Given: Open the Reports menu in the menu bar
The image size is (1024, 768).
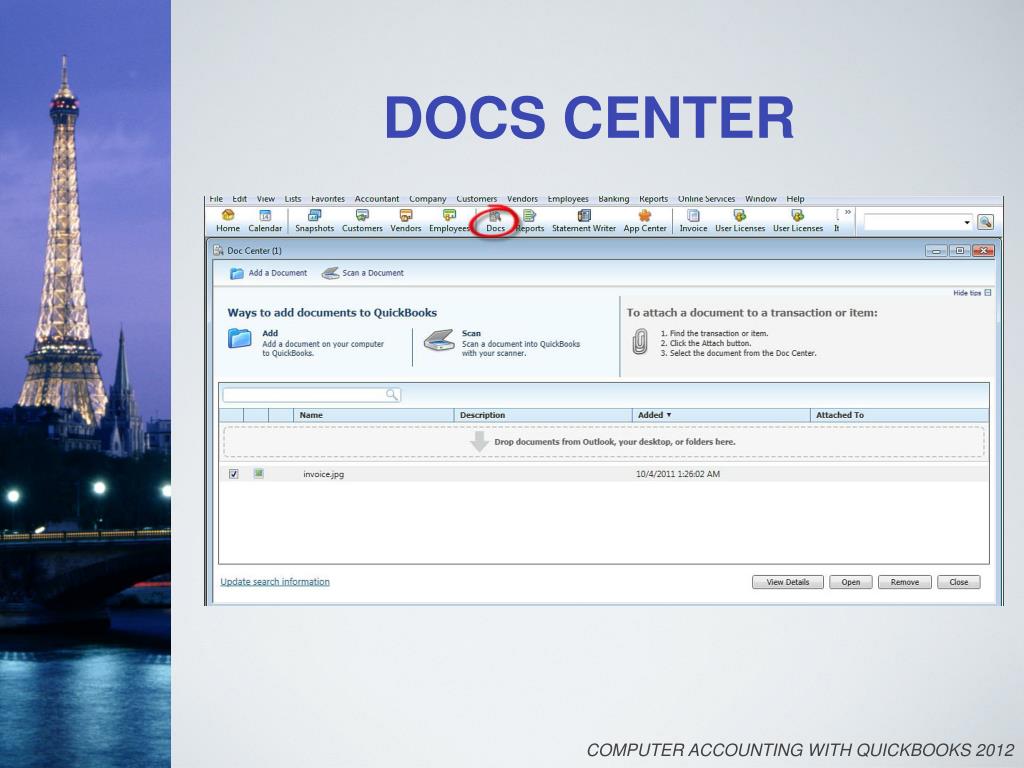Looking at the screenshot, I should [x=654, y=199].
